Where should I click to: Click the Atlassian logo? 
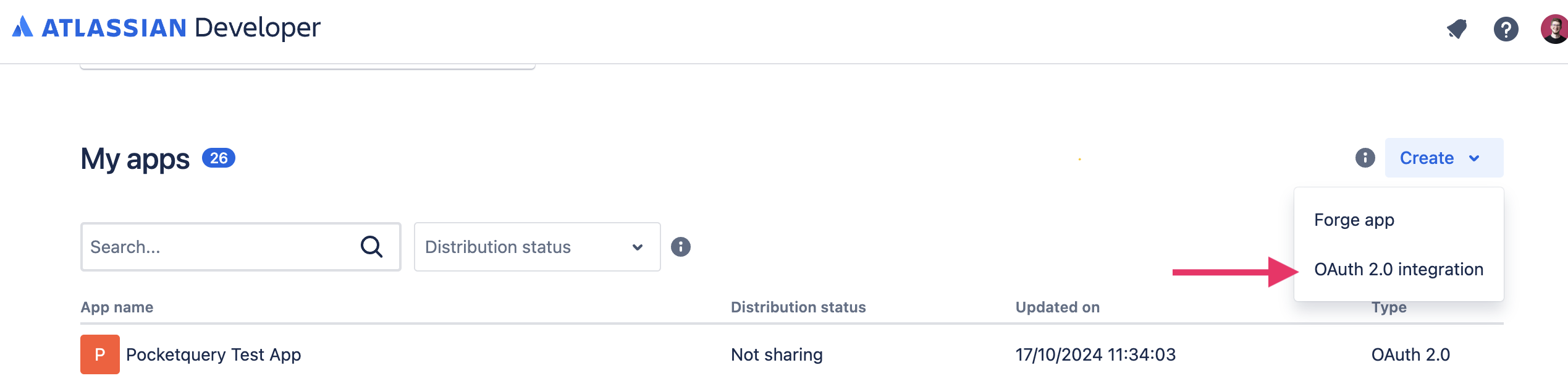pos(23,27)
